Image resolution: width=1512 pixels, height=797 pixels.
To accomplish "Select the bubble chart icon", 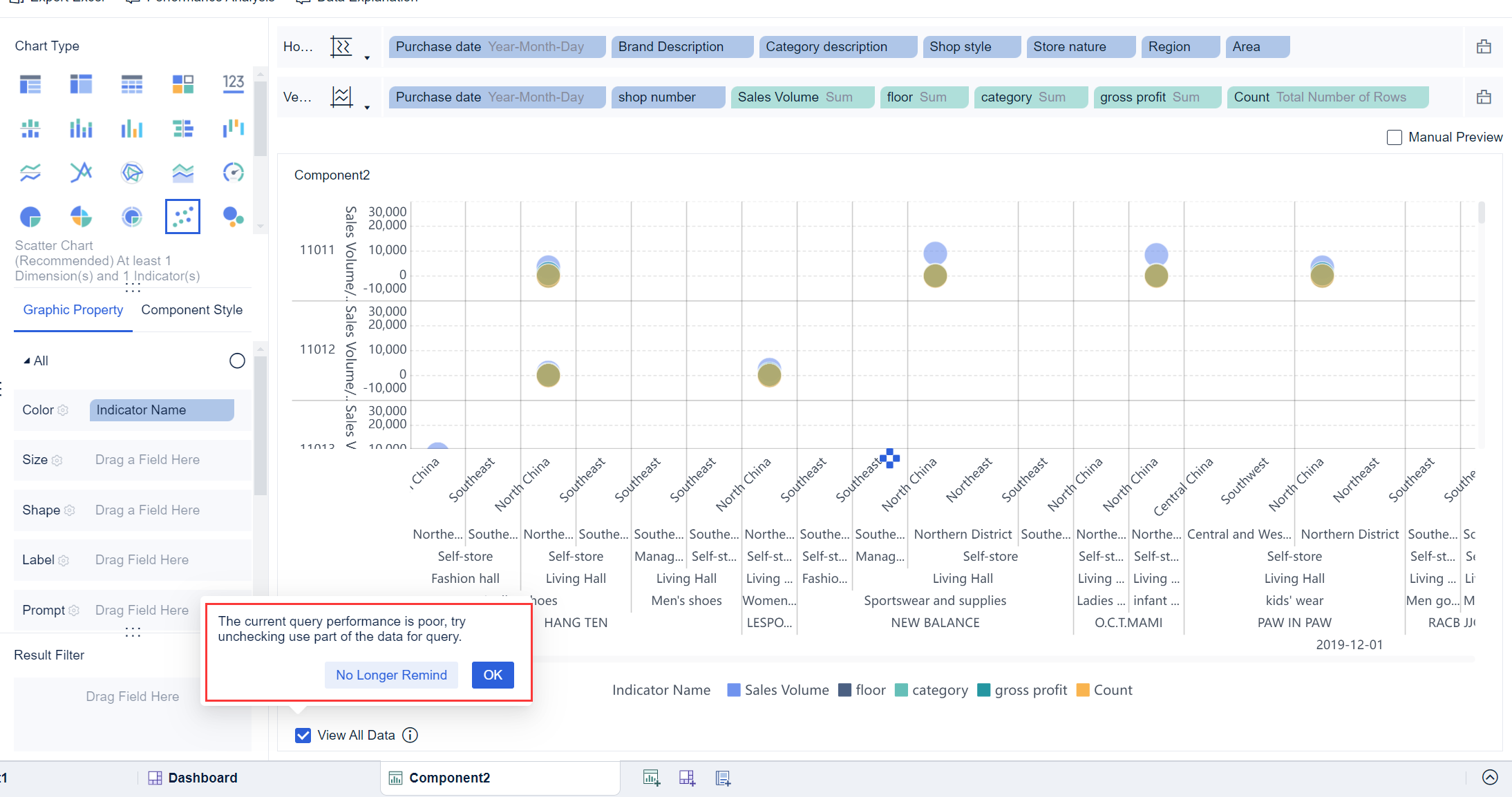I will click(234, 217).
